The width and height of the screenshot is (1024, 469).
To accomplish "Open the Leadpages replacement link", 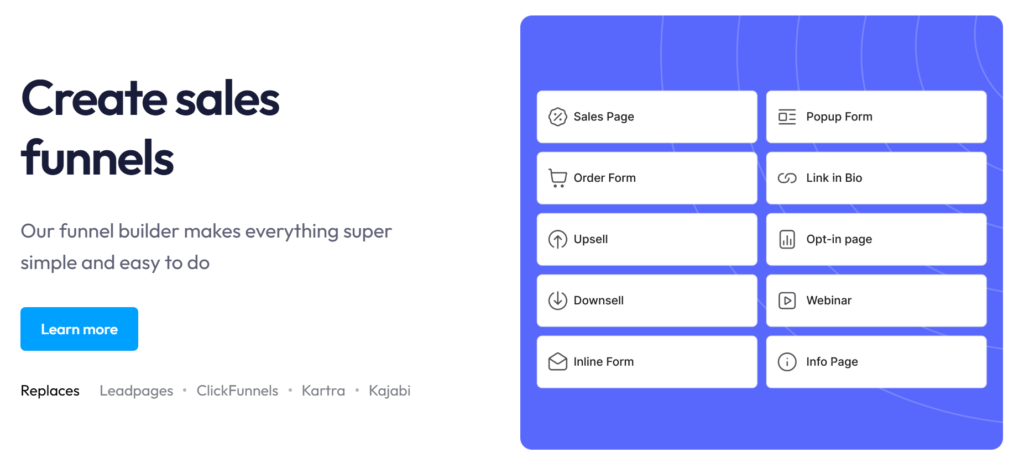I will coord(136,391).
